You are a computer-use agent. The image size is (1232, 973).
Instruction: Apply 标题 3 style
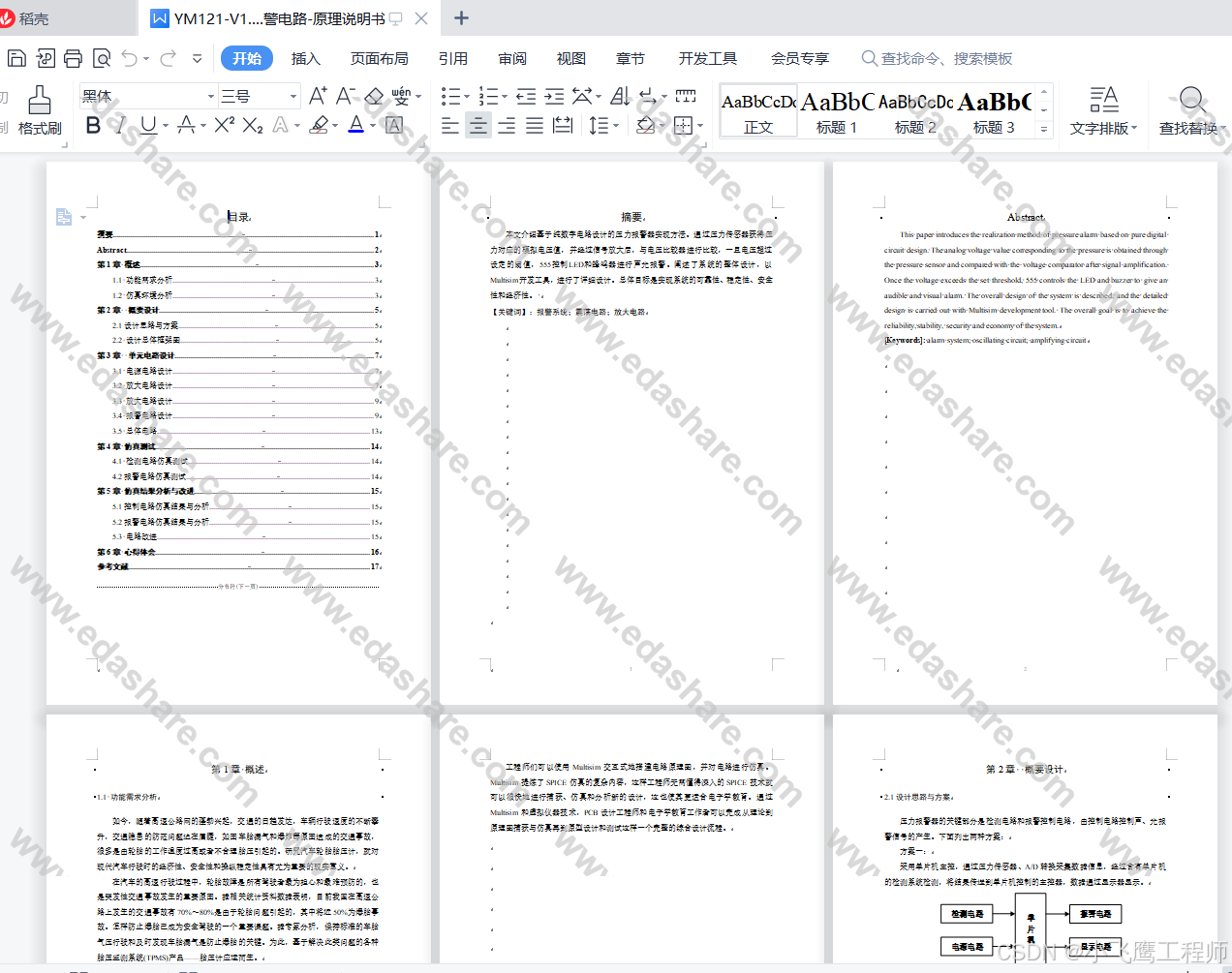click(x=994, y=112)
